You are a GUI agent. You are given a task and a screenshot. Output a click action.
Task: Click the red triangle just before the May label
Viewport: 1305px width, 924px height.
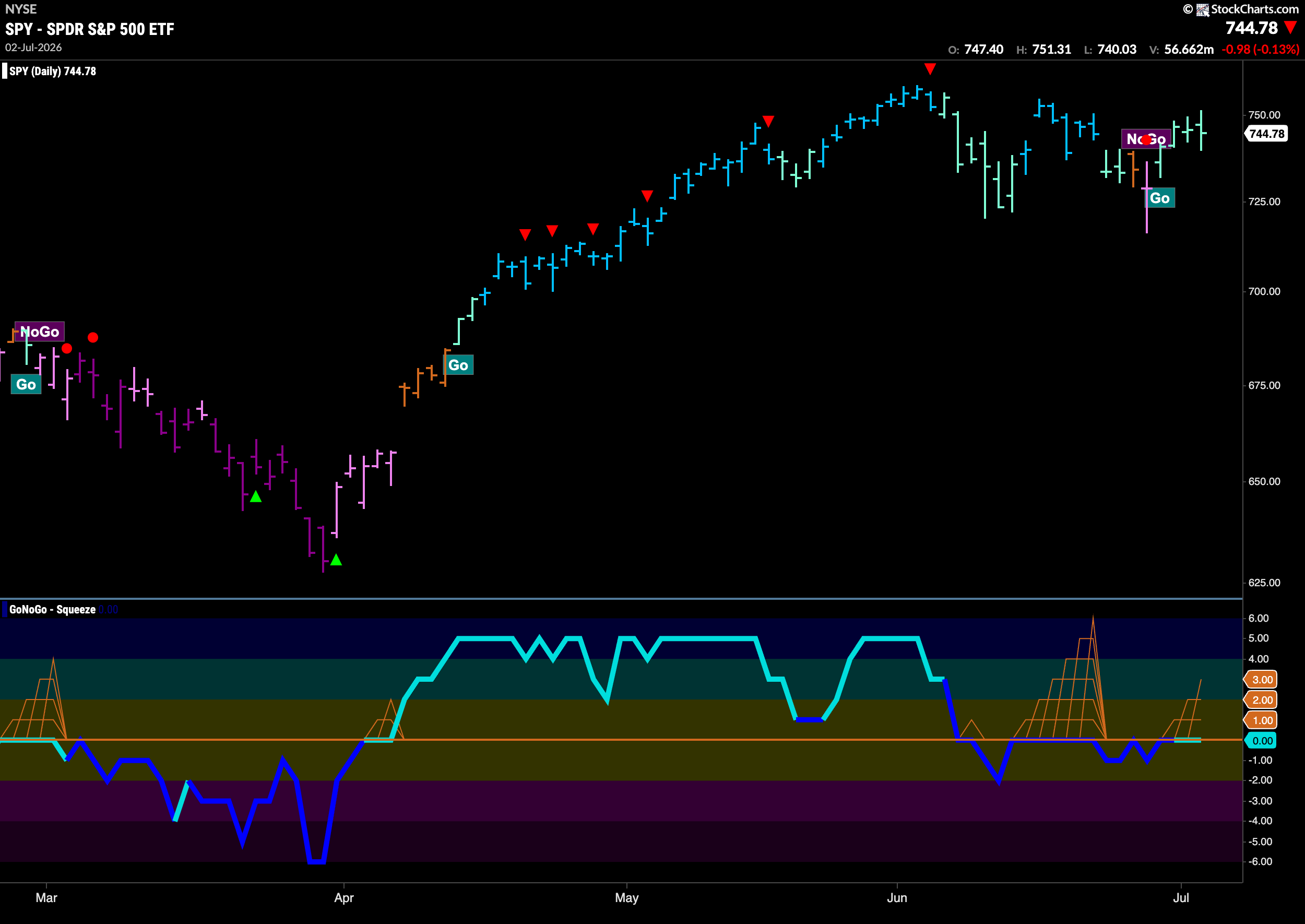coord(593,229)
